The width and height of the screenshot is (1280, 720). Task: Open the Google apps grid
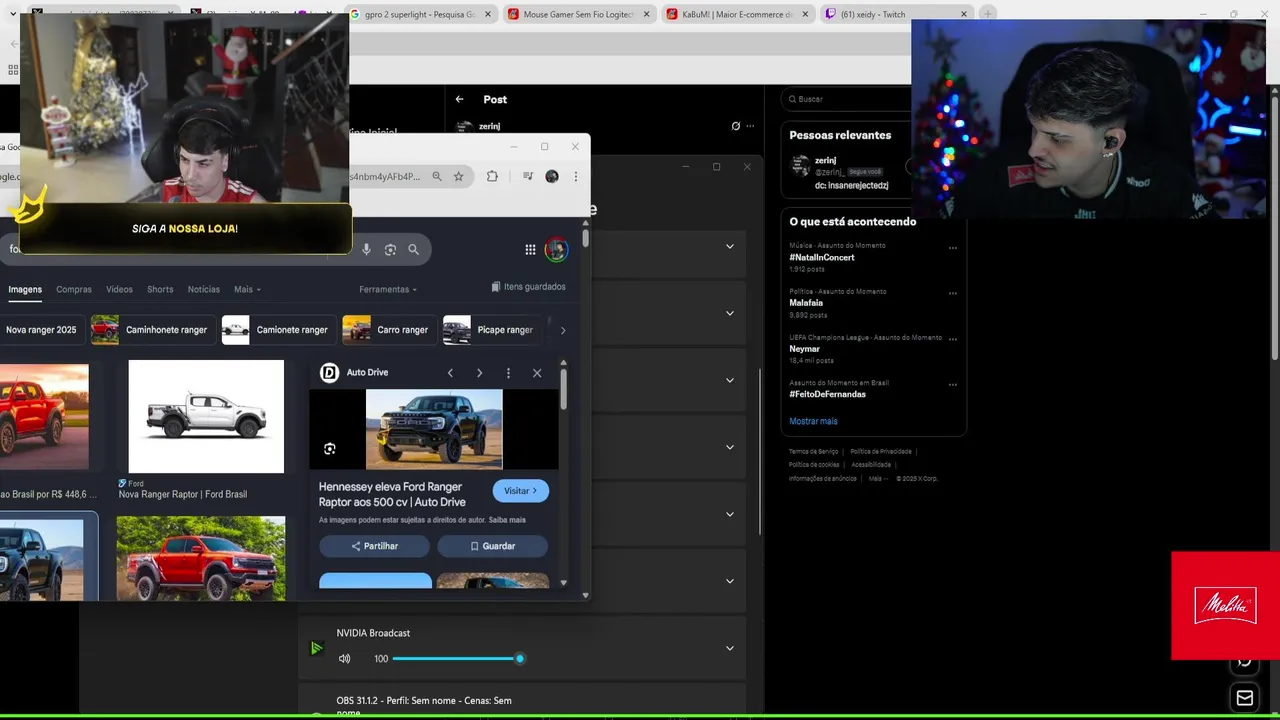tap(530, 249)
